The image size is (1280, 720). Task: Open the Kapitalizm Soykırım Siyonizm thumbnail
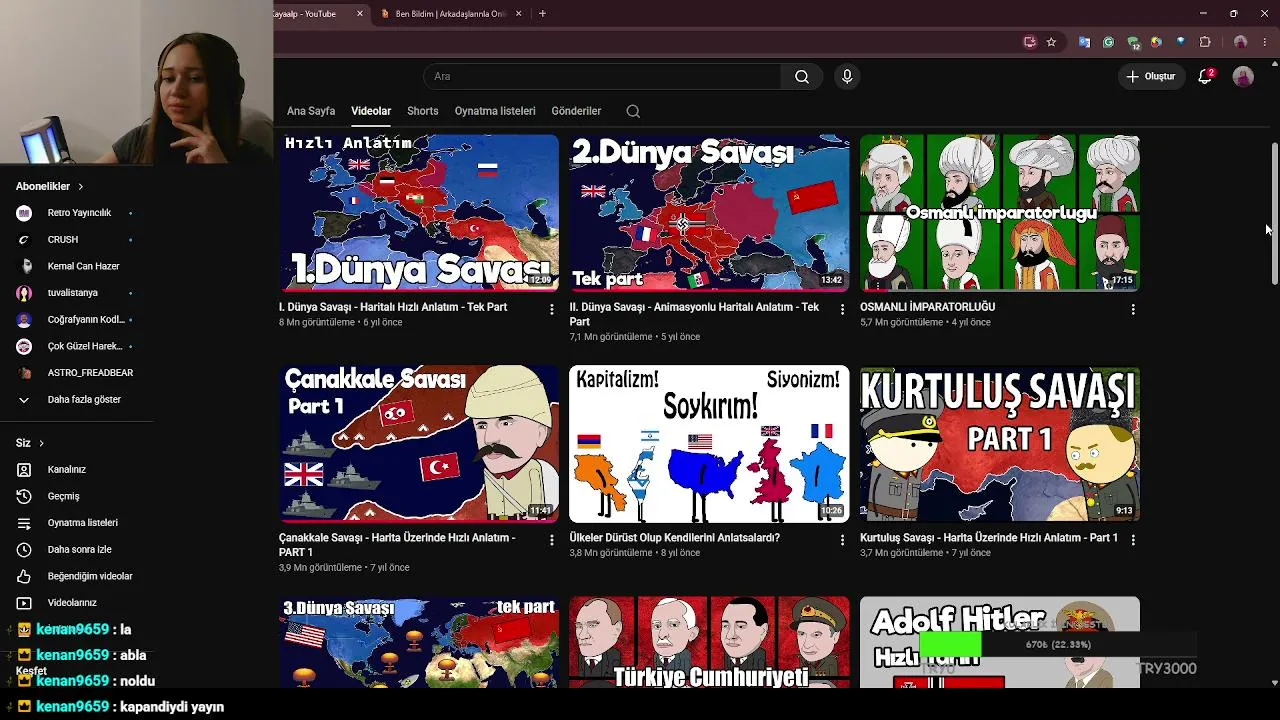(x=709, y=443)
